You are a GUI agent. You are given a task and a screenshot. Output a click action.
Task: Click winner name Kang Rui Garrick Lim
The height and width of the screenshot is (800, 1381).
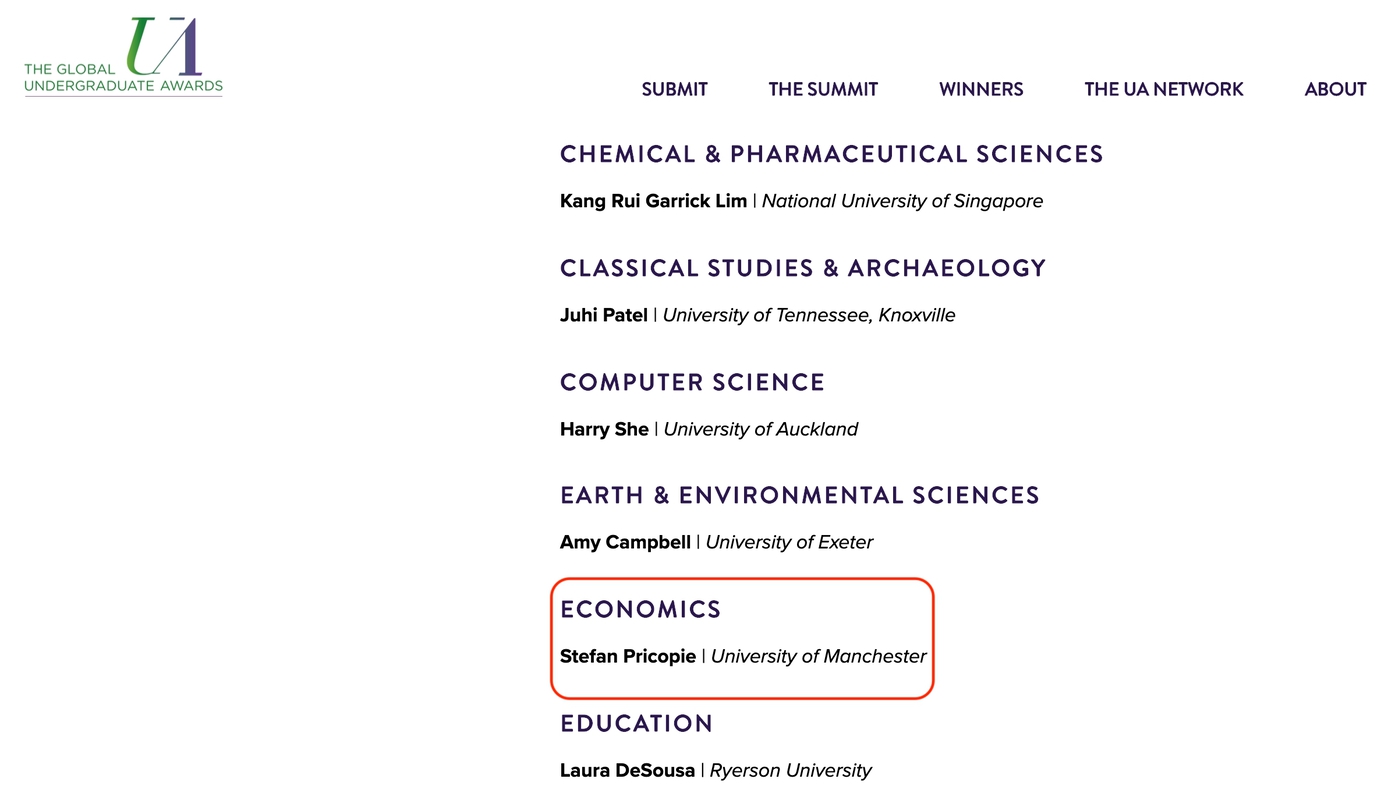pos(653,201)
